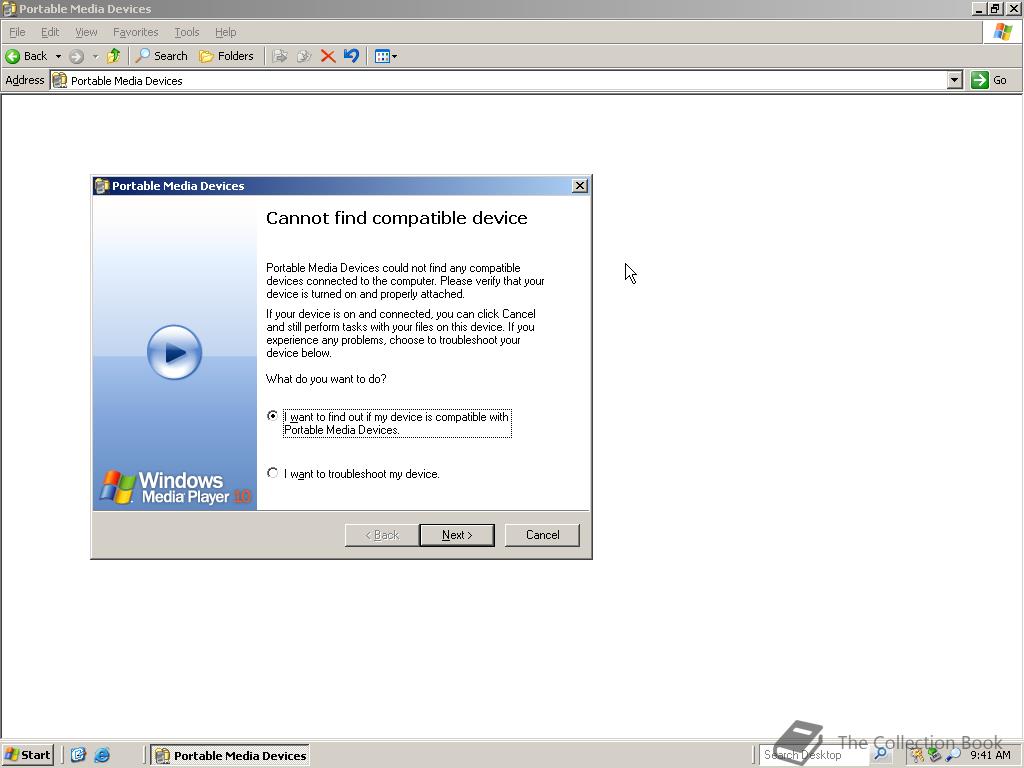Open the Edit menu
Viewport: 1024px width, 768px height.
pyautogui.click(x=50, y=32)
